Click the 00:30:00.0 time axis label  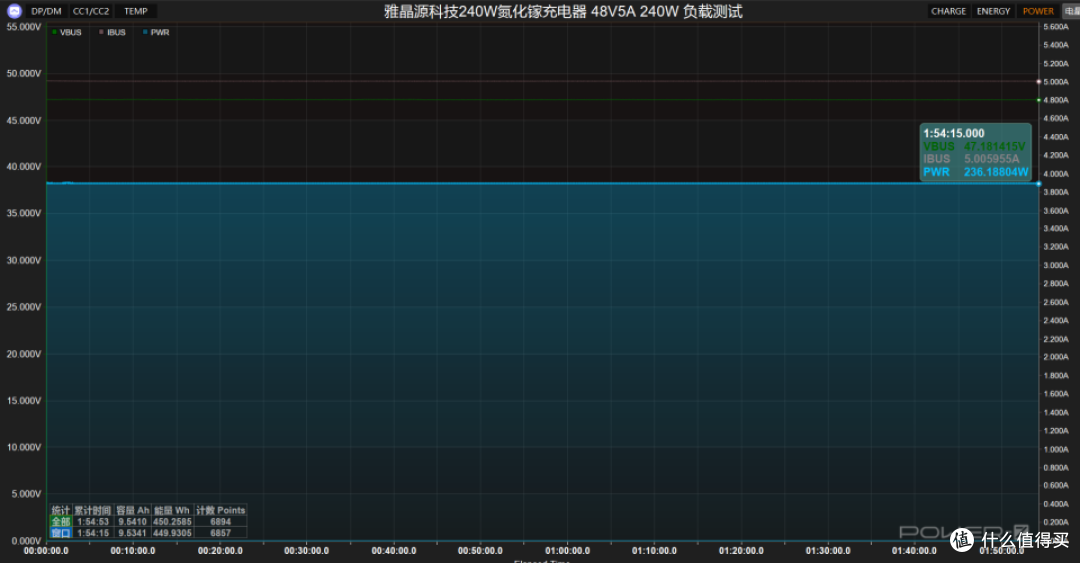pos(307,551)
